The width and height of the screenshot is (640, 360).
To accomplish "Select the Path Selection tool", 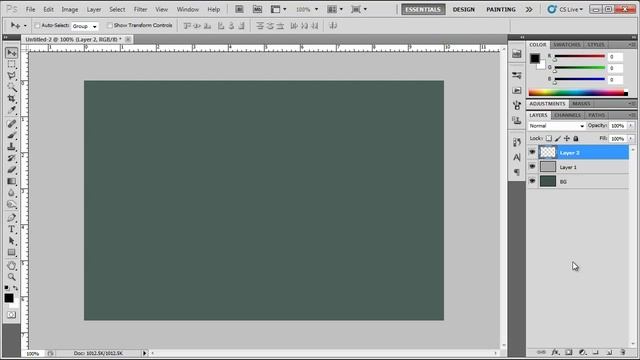I will pyautogui.click(x=11, y=241).
